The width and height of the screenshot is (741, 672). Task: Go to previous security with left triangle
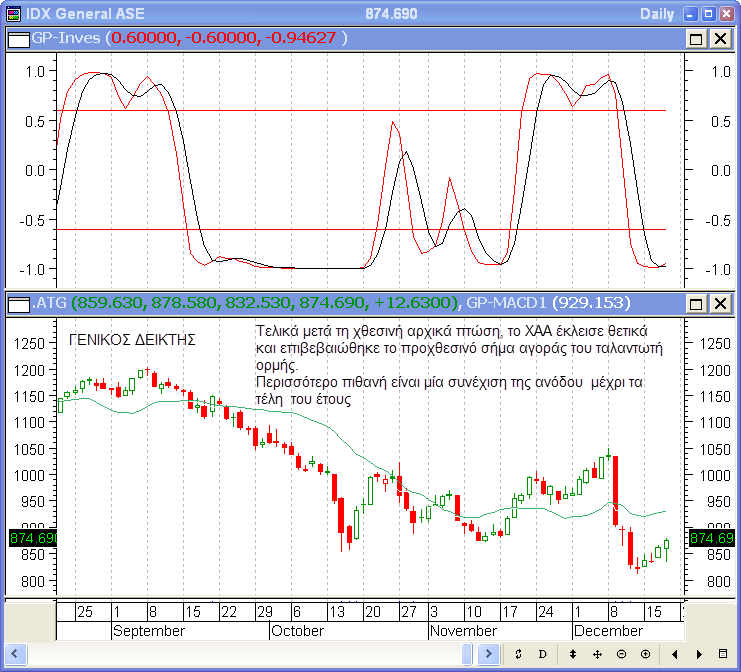pos(674,654)
